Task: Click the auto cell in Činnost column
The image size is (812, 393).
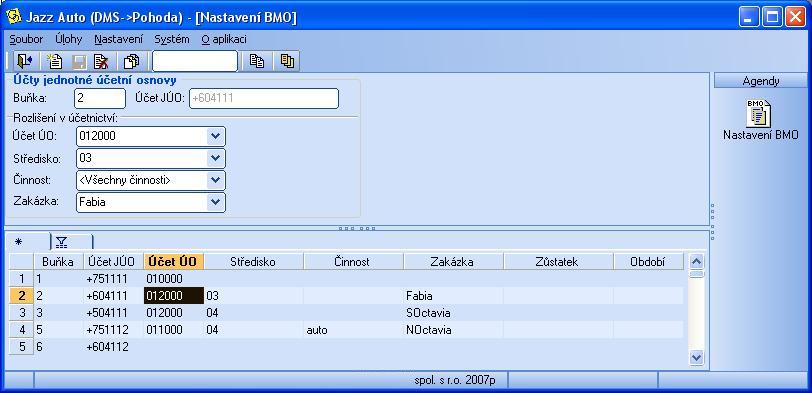Action: point(353,330)
